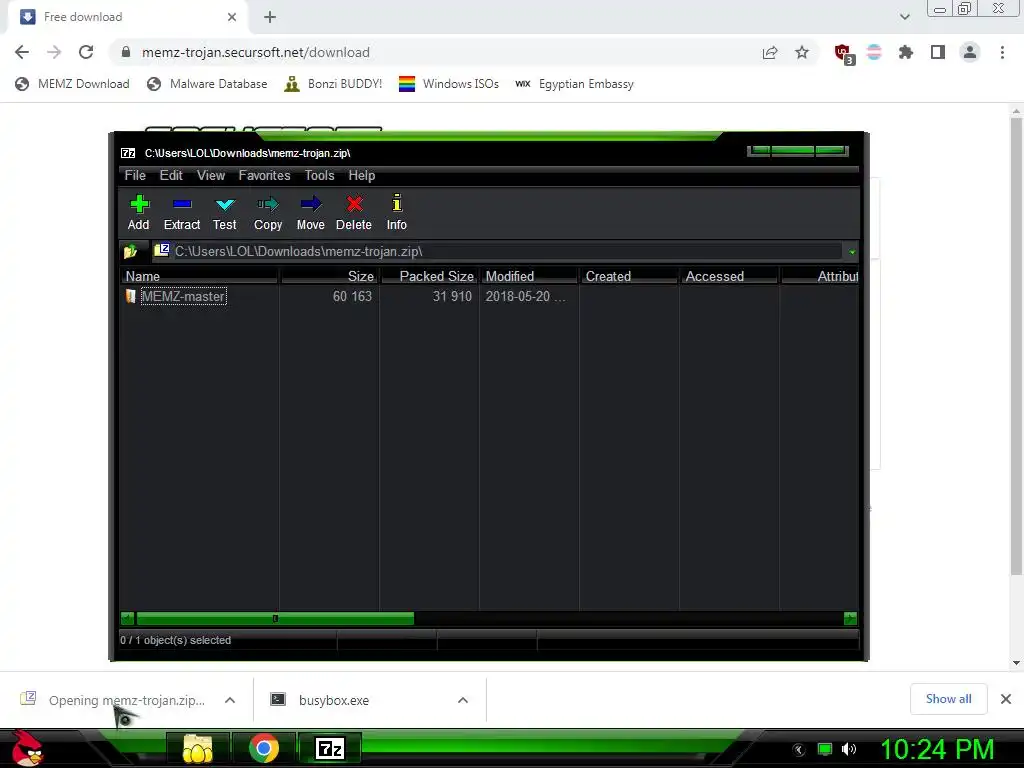Click the network tray icon

tap(825, 749)
